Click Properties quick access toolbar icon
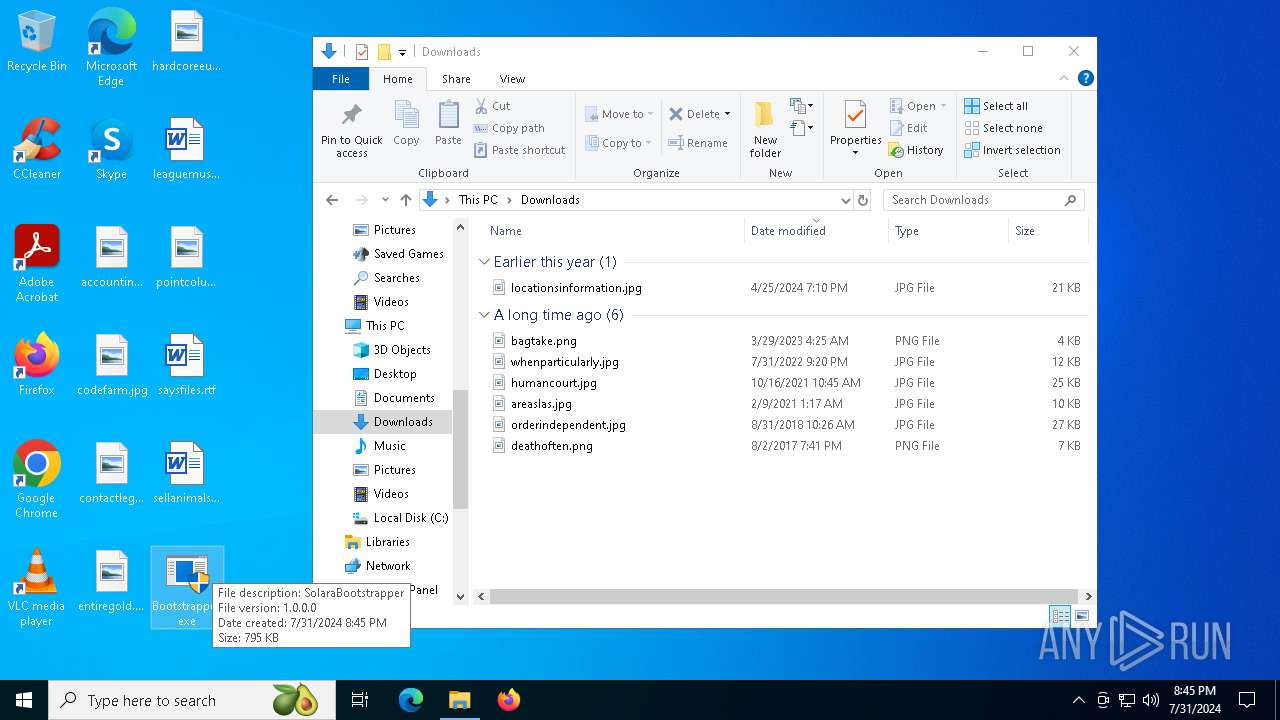This screenshot has width=1280, height=720. coord(362,52)
